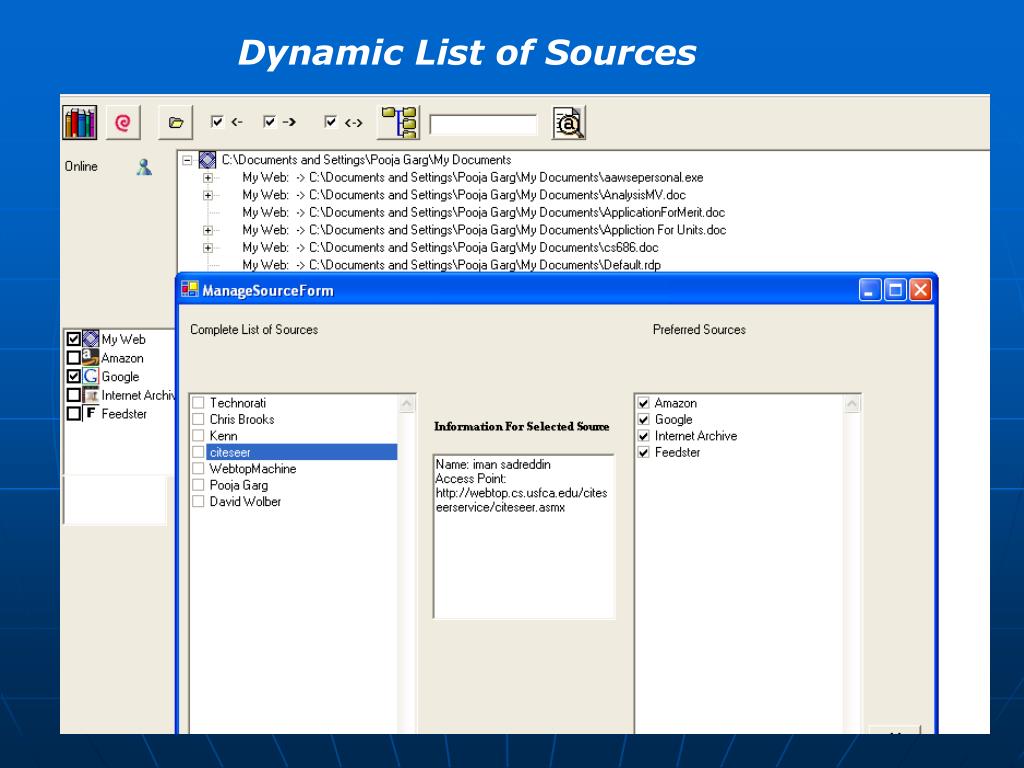Expand the aawsepersonal.exe tree node

(208, 178)
